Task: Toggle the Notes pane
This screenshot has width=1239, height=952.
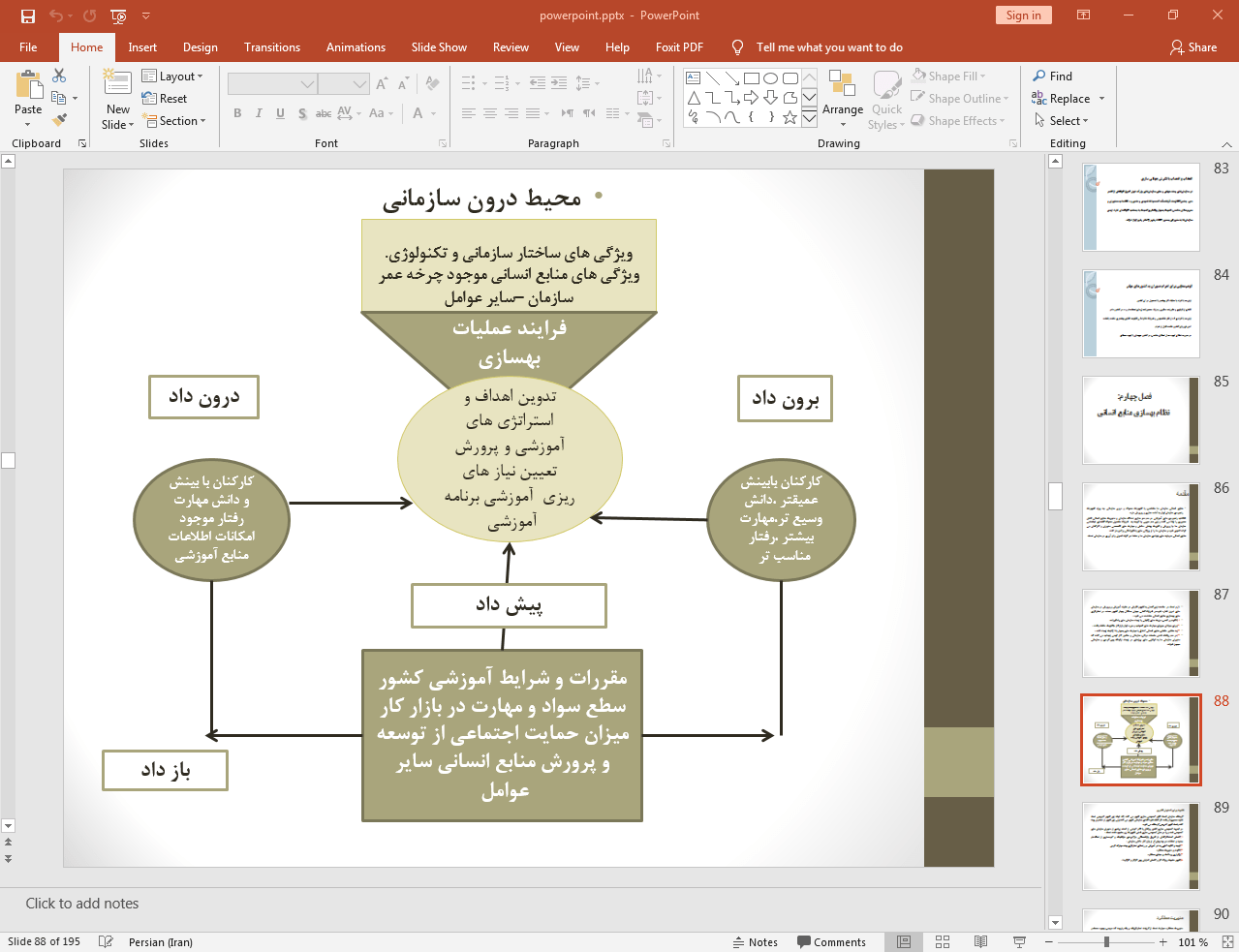Action: 756,942
